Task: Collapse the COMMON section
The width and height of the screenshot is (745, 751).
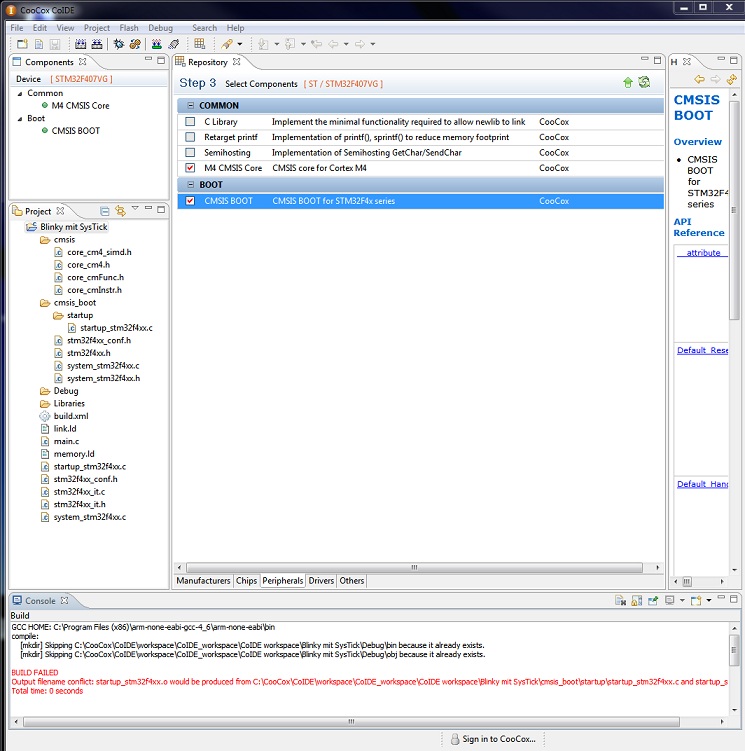Action: tap(191, 105)
